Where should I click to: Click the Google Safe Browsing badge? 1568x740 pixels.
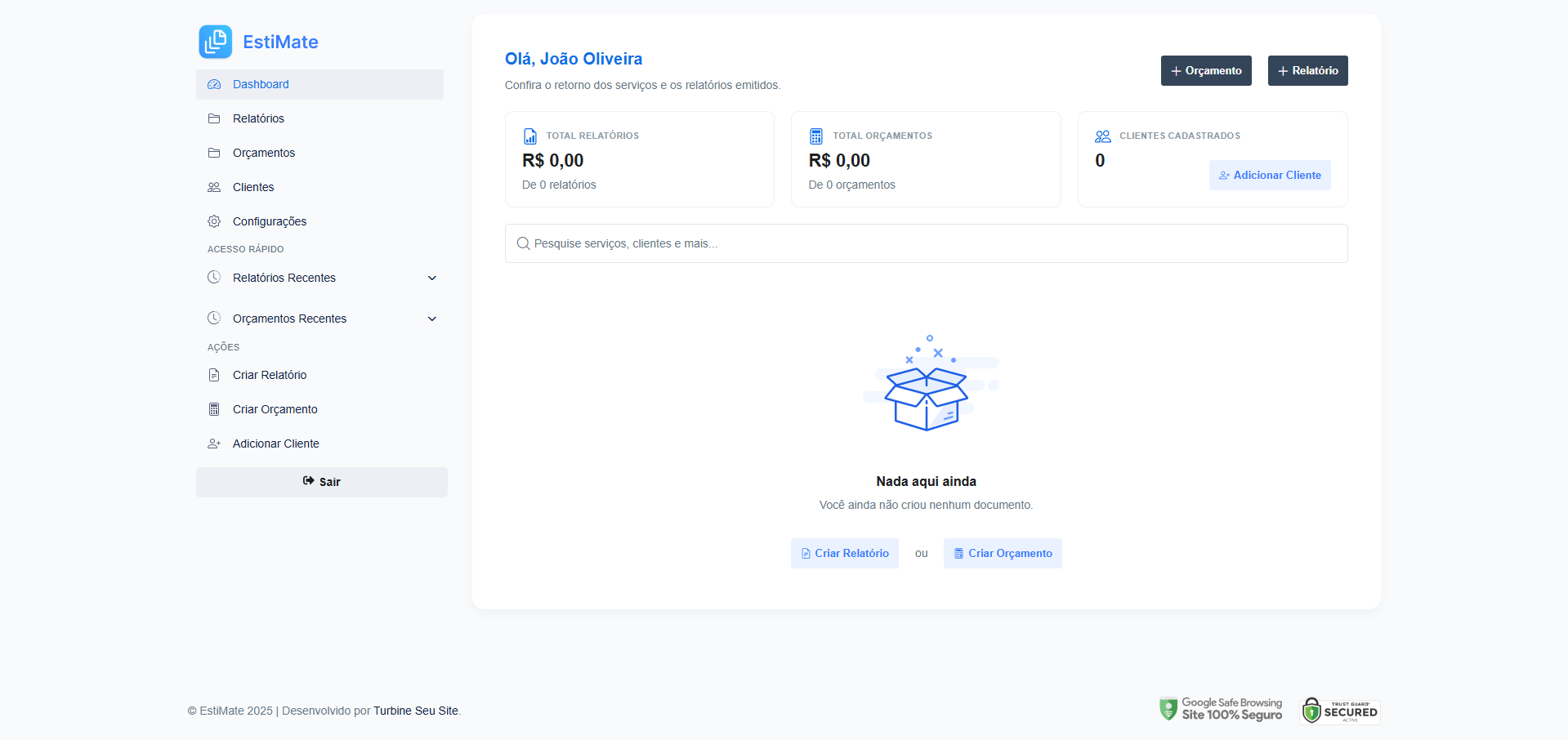click(x=1221, y=709)
